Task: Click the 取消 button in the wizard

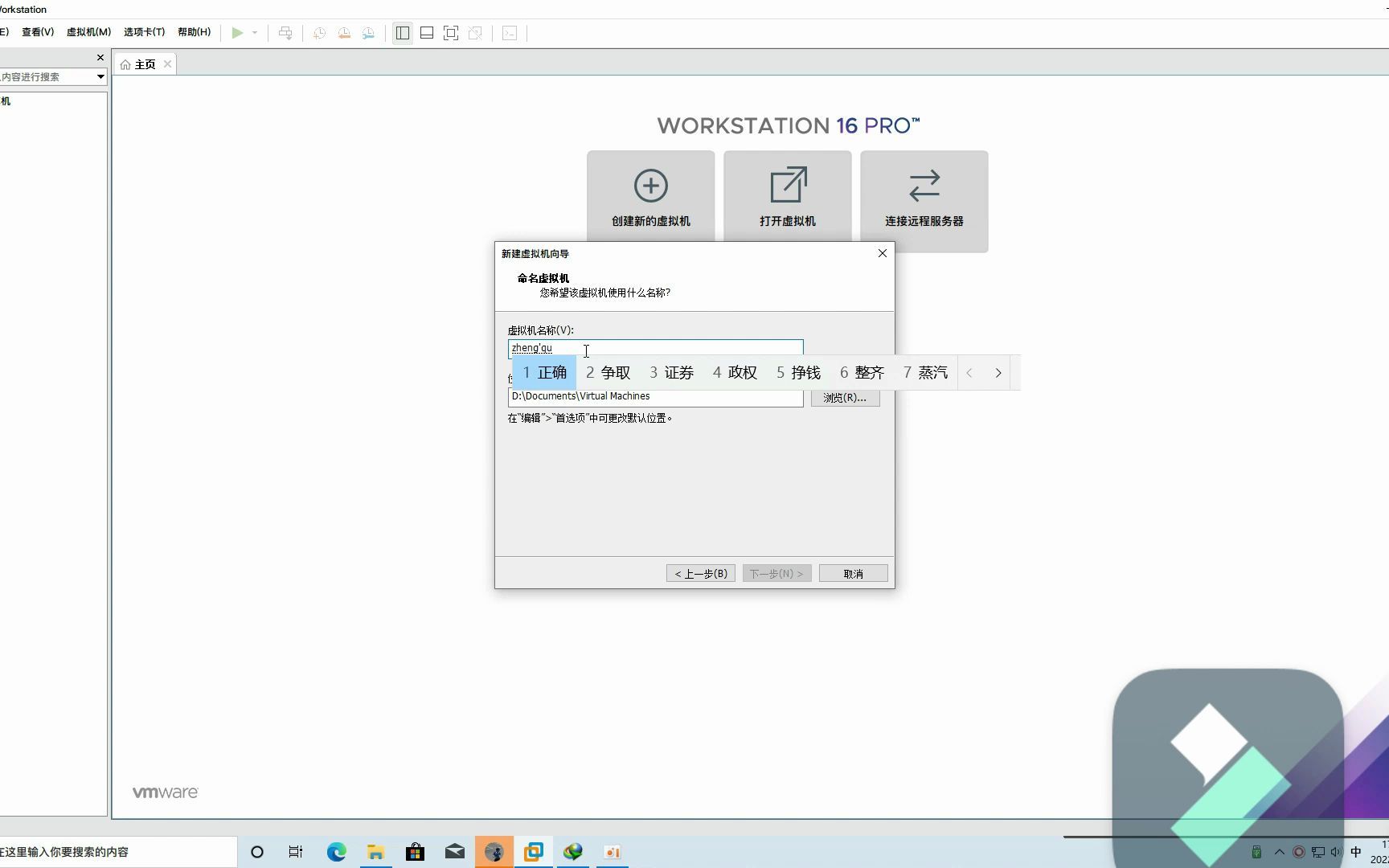Action: [852, 573]
